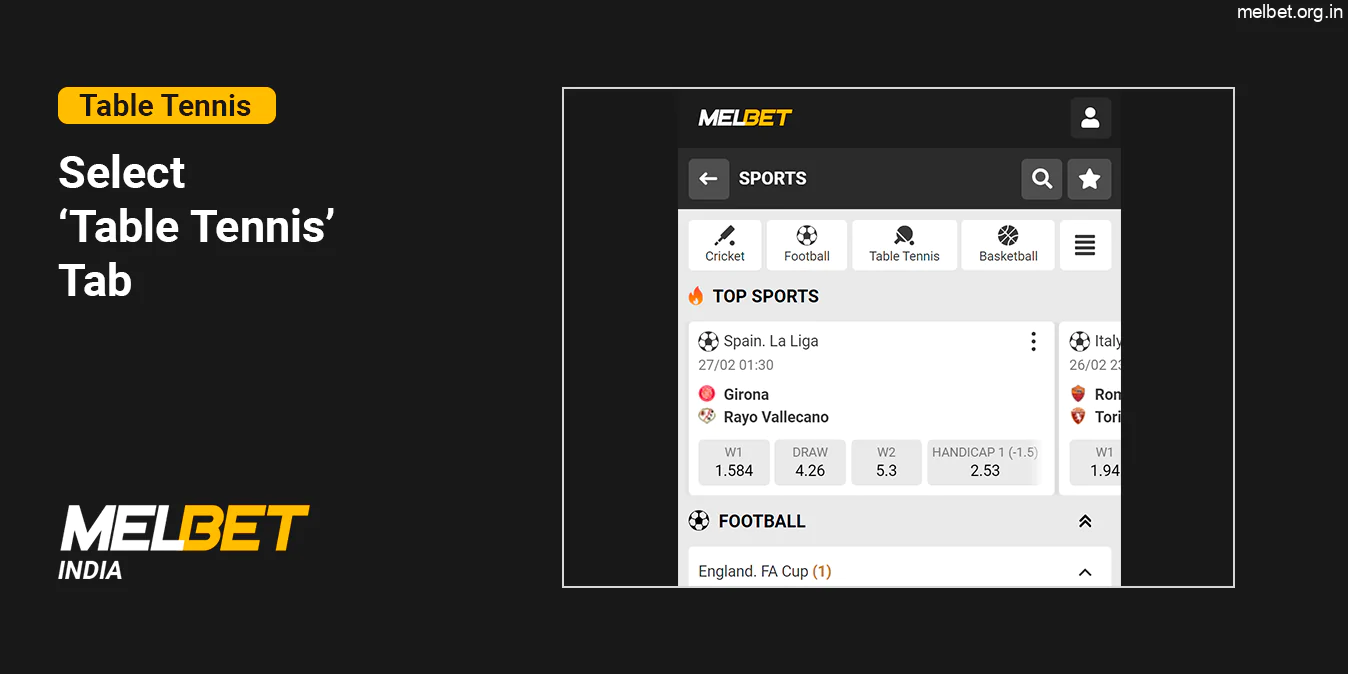Open favorites using the star icon
Image resolution: width=1348 pixels, height=674 pixels.
(x=1089, y=178)
